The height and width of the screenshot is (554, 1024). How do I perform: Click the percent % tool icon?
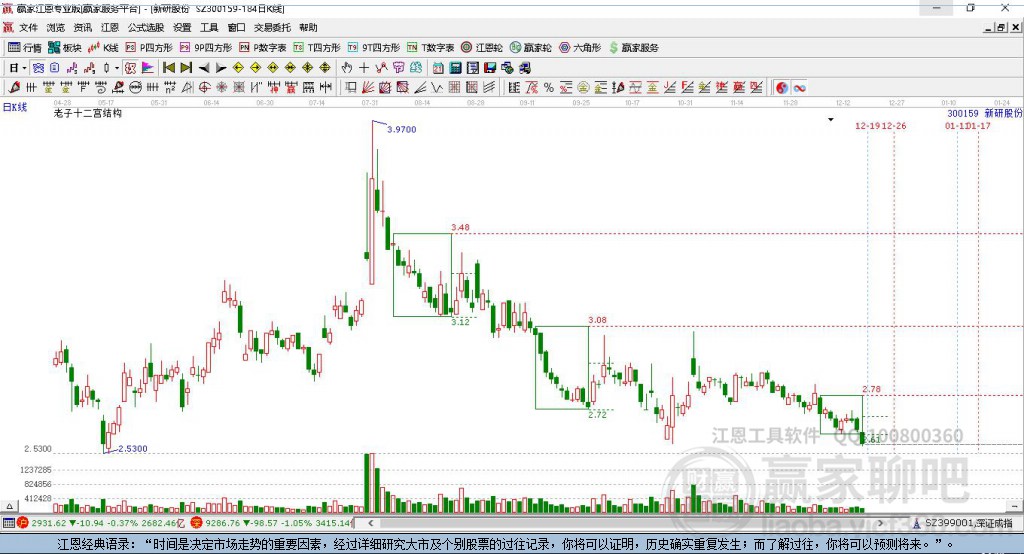(x=549, y=88)
